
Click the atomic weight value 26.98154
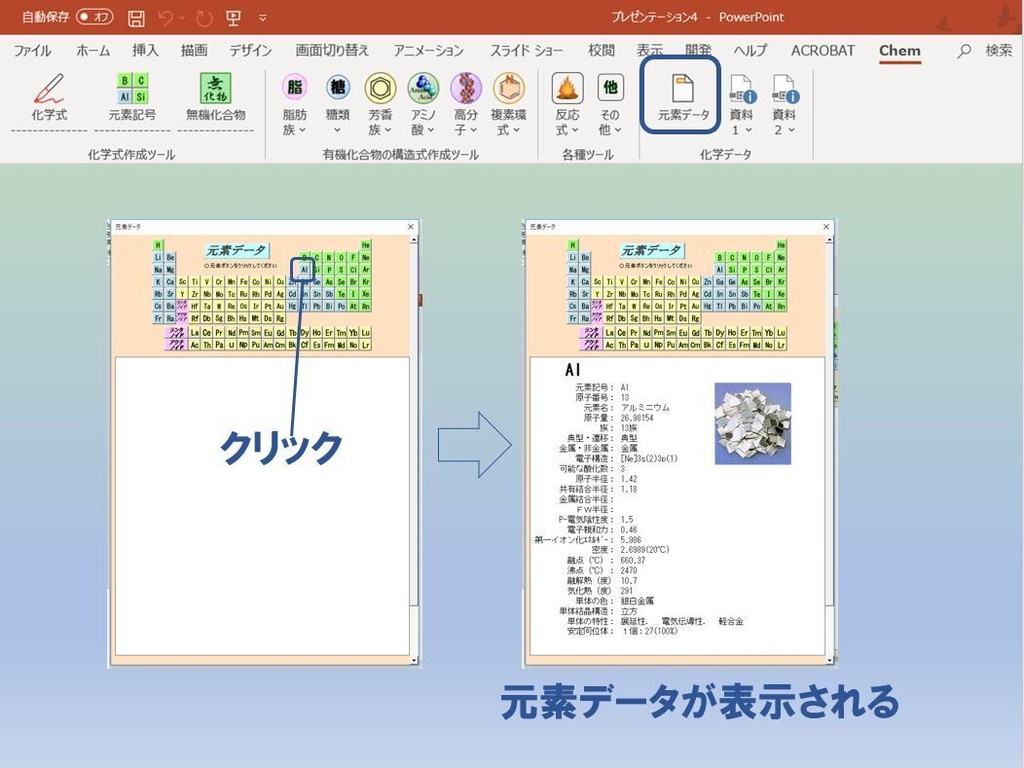637,418
